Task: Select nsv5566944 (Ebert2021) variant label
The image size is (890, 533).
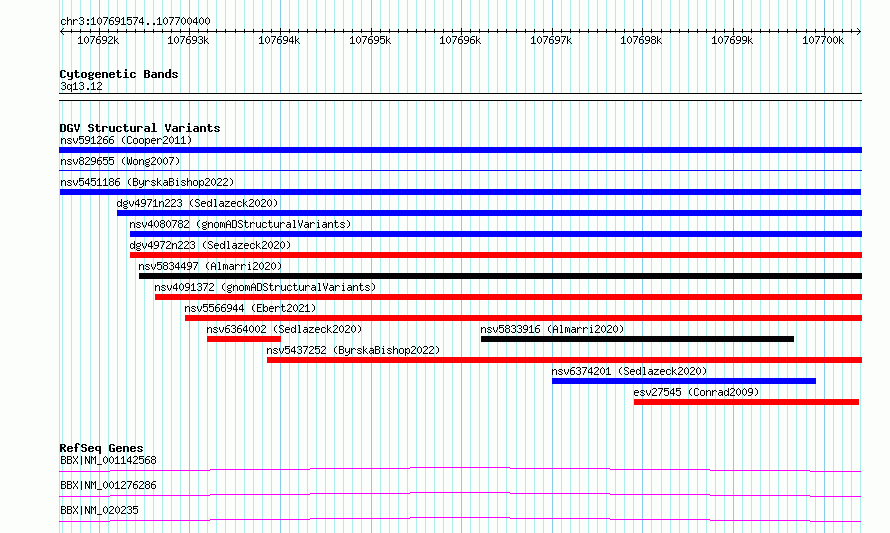Action: click(x=250, y=308)
